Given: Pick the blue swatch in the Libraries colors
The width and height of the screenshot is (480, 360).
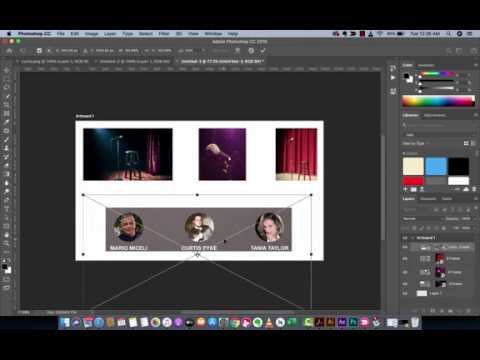Looking at the screenshot, I should coord(436,166).
